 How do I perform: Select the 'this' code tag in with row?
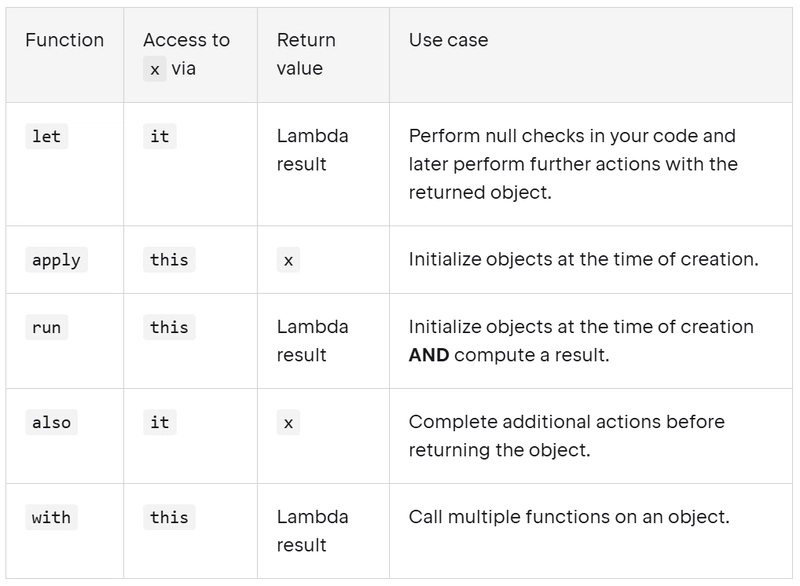(169, 518)
